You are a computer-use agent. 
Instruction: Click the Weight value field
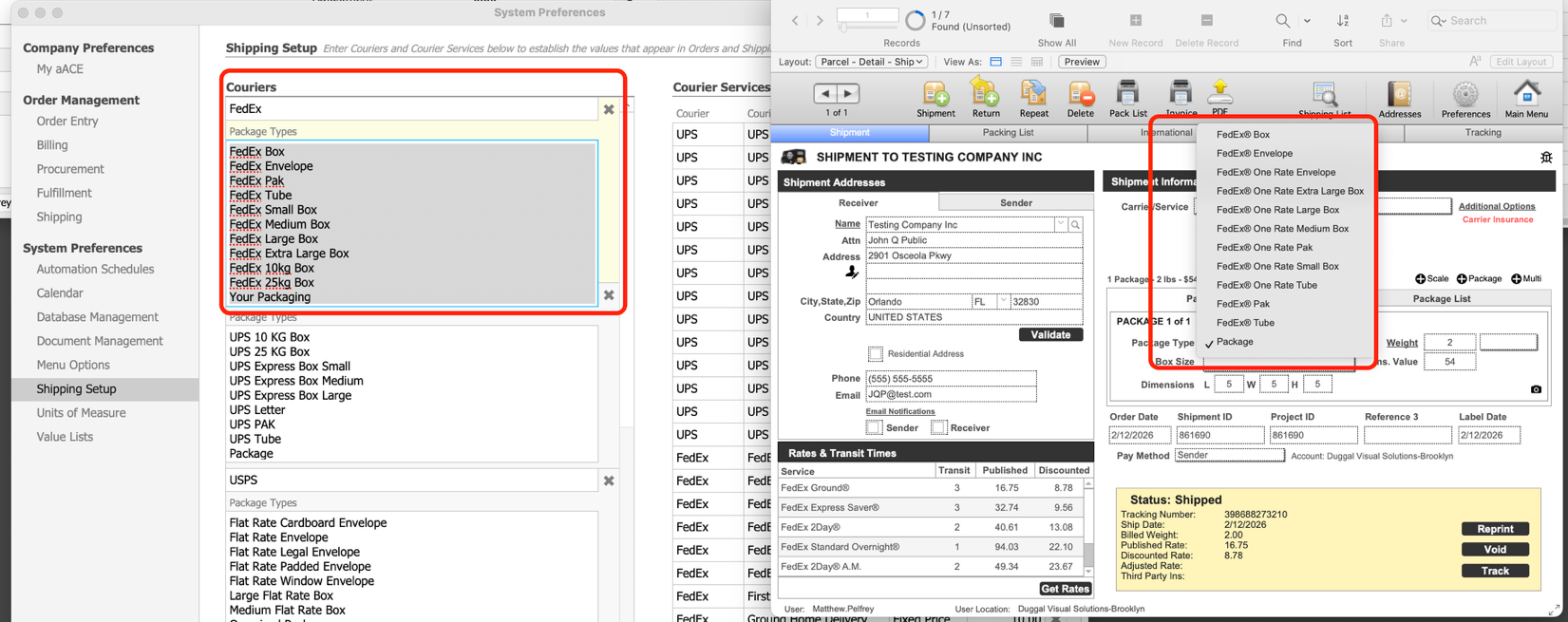1449,343
